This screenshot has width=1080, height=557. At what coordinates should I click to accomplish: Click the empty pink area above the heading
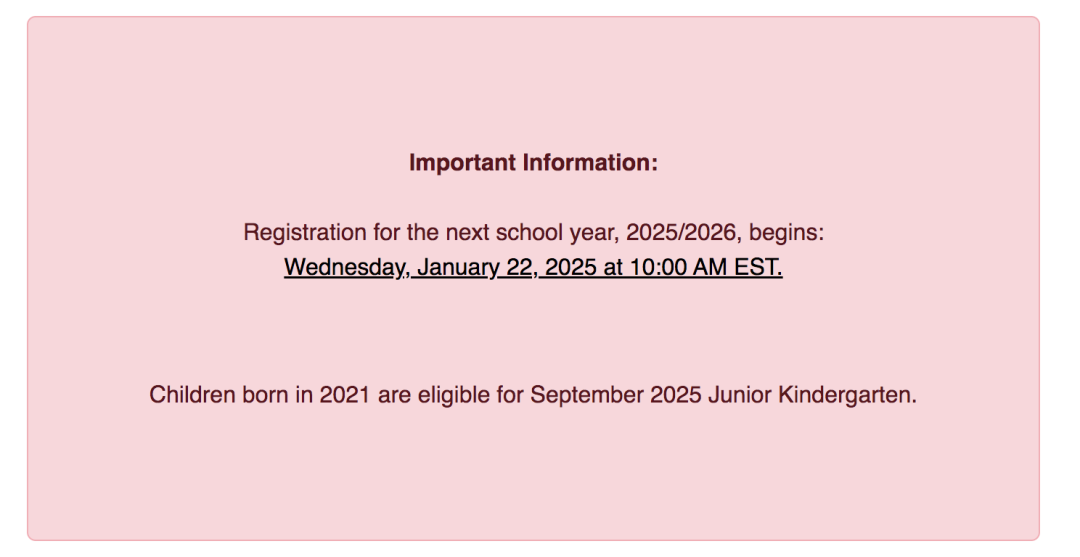[533, 83]
